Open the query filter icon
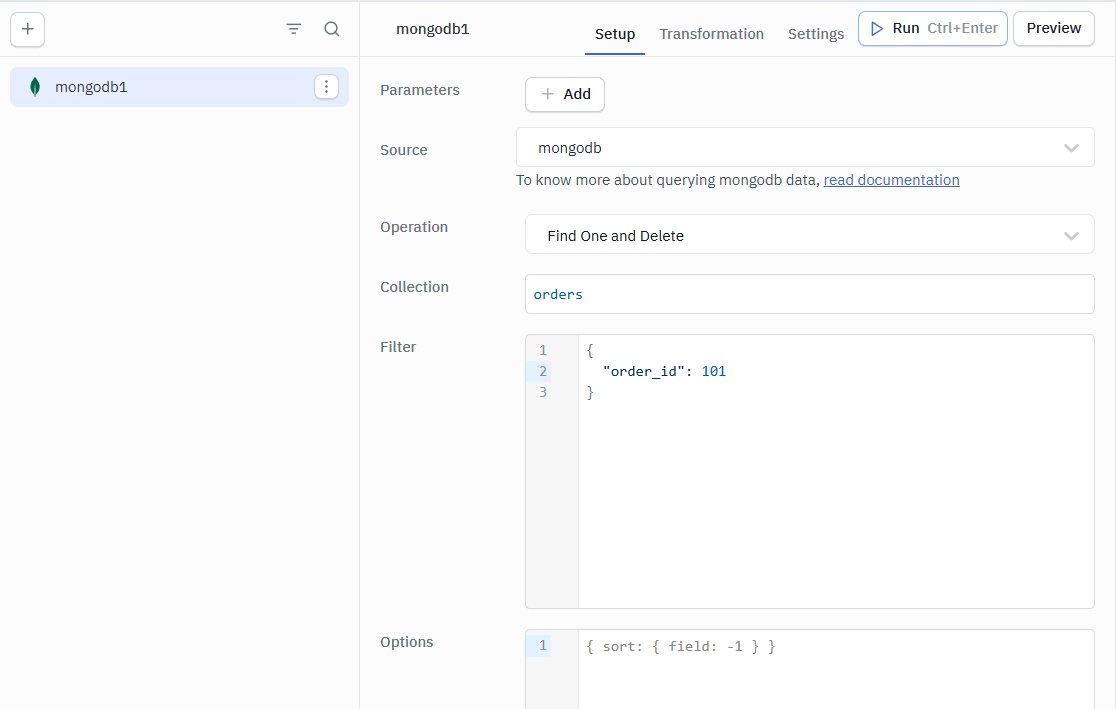The height and width of the screenshot is (709, 1117). (x=294, y=29)
